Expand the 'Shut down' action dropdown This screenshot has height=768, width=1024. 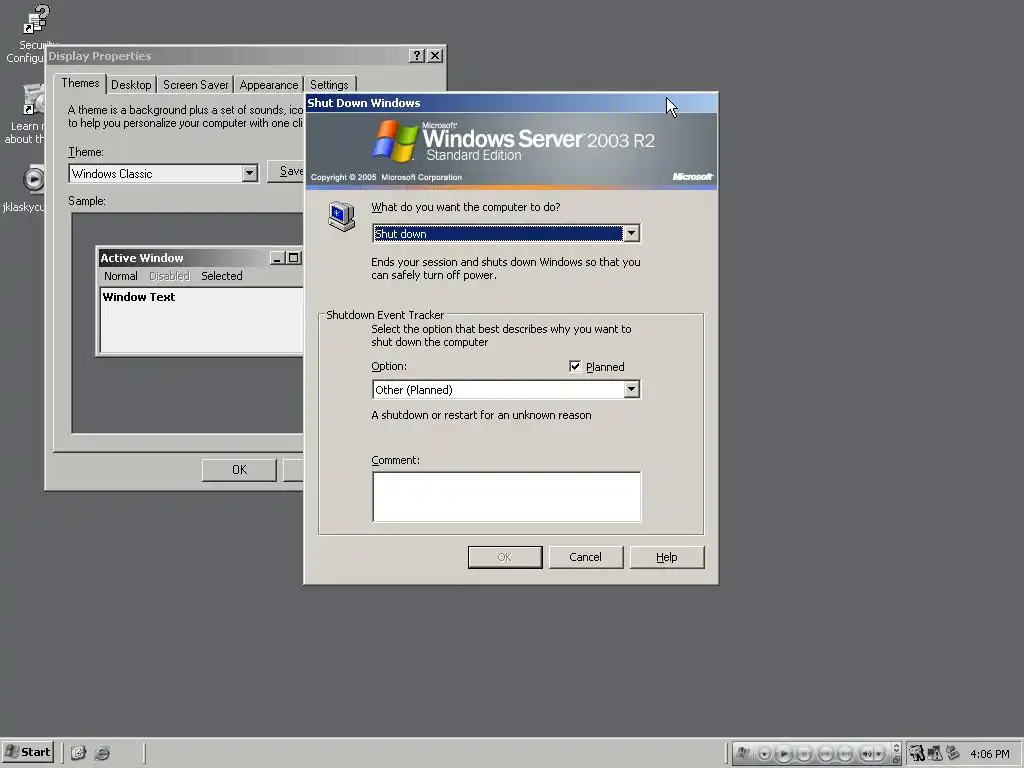[x=631, y=233]
